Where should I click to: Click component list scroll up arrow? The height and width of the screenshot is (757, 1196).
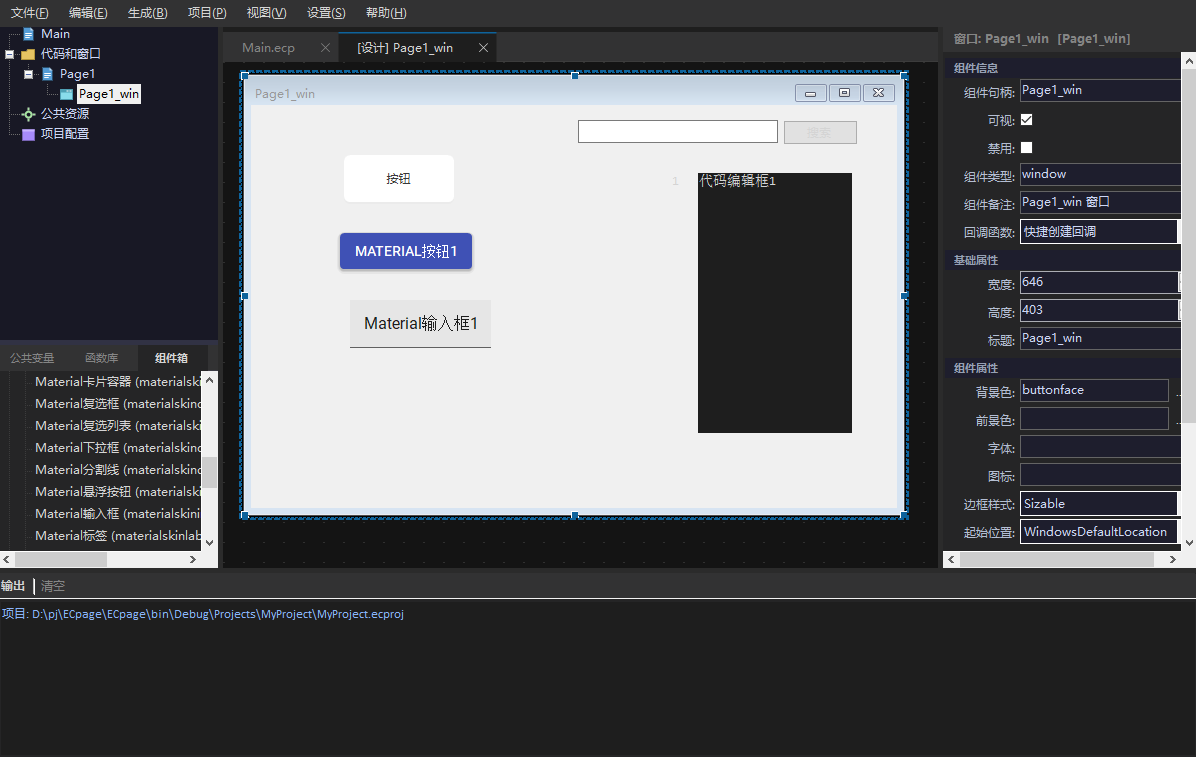tap(210, 379)
